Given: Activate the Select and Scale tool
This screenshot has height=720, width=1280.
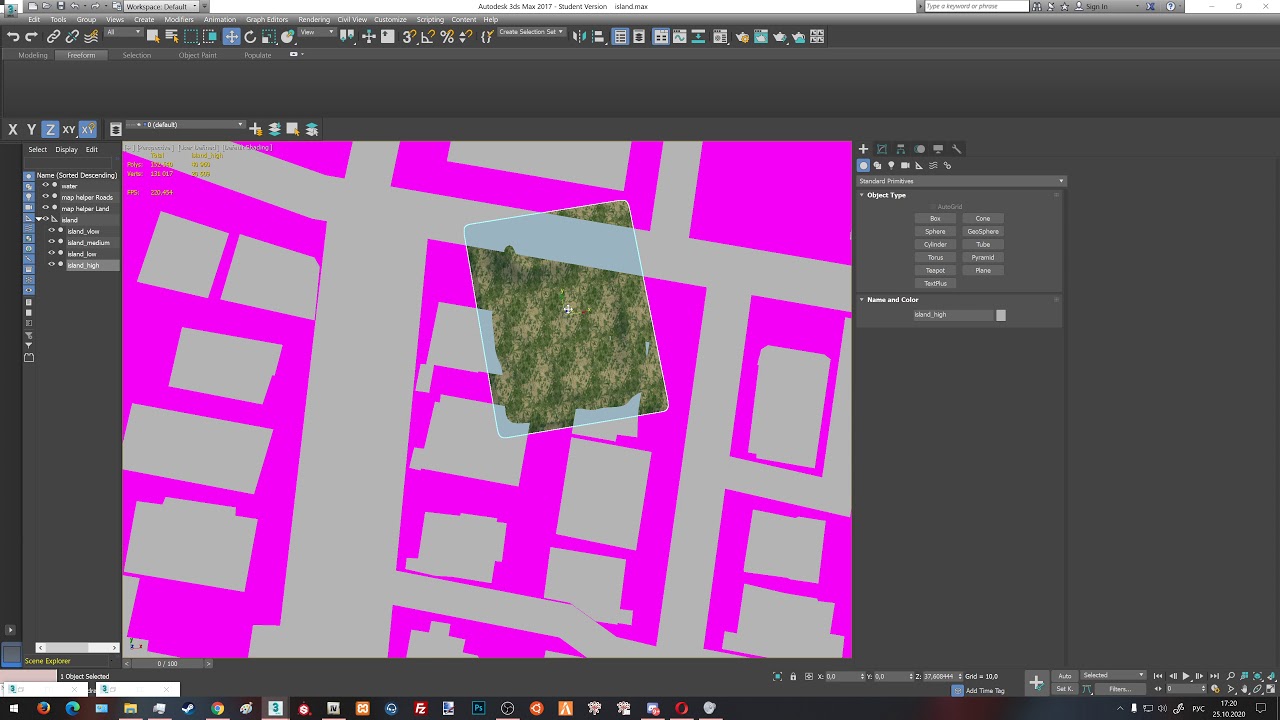Looking at the screenshot, I should point(269,37).
